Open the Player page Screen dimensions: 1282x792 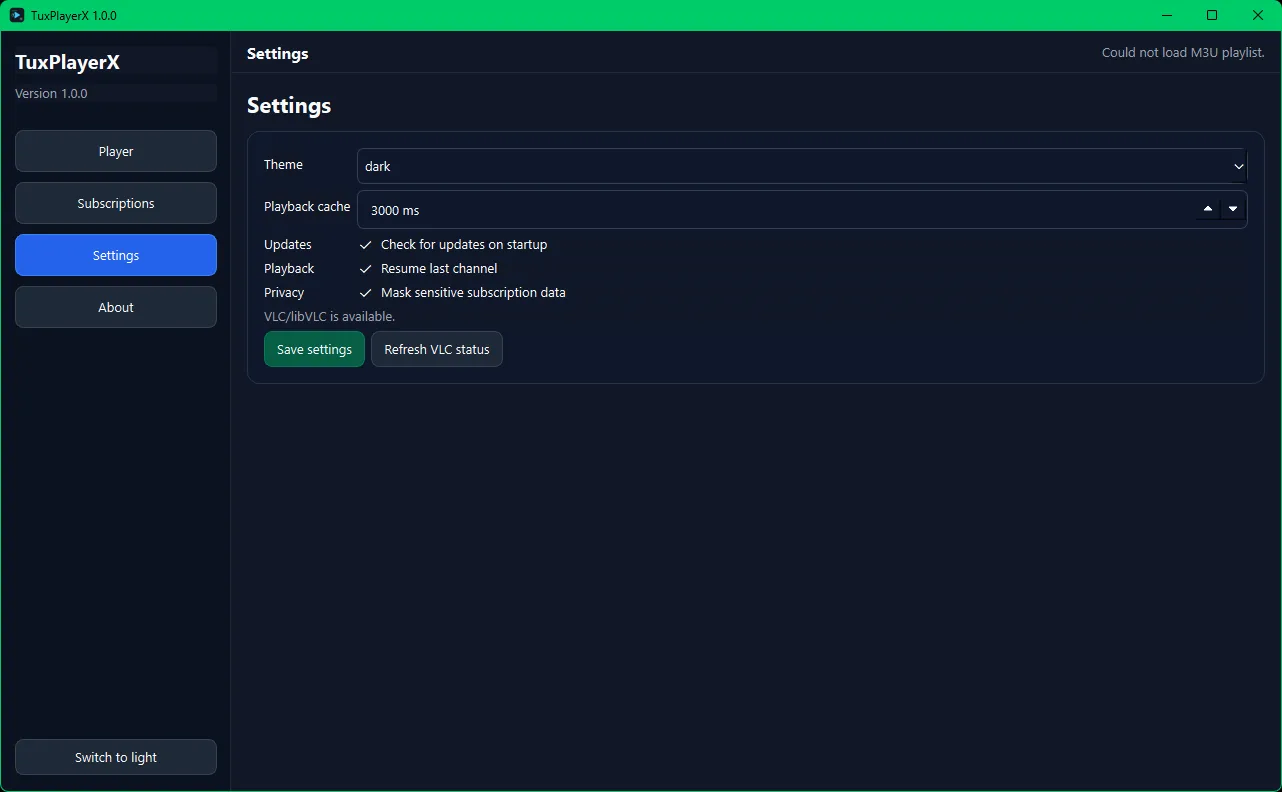[116, 151]
